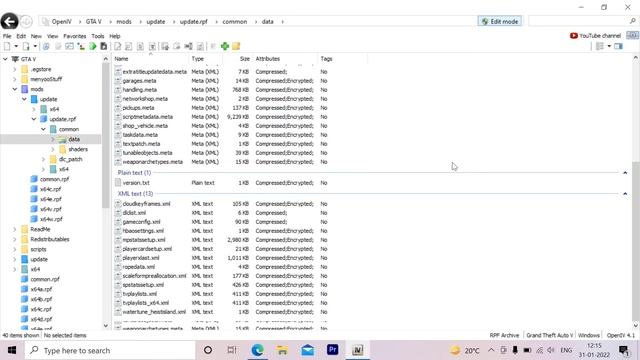Collapse the GTA V root tree node
640x360 pixels.
click(x=5, y=59)
